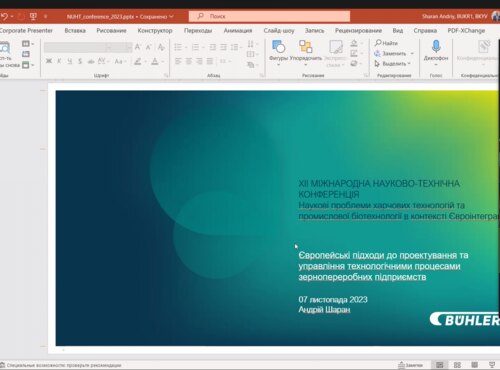500x370 pixels.
Task: Toggle italic К formatting
Action: coord(59,61)
